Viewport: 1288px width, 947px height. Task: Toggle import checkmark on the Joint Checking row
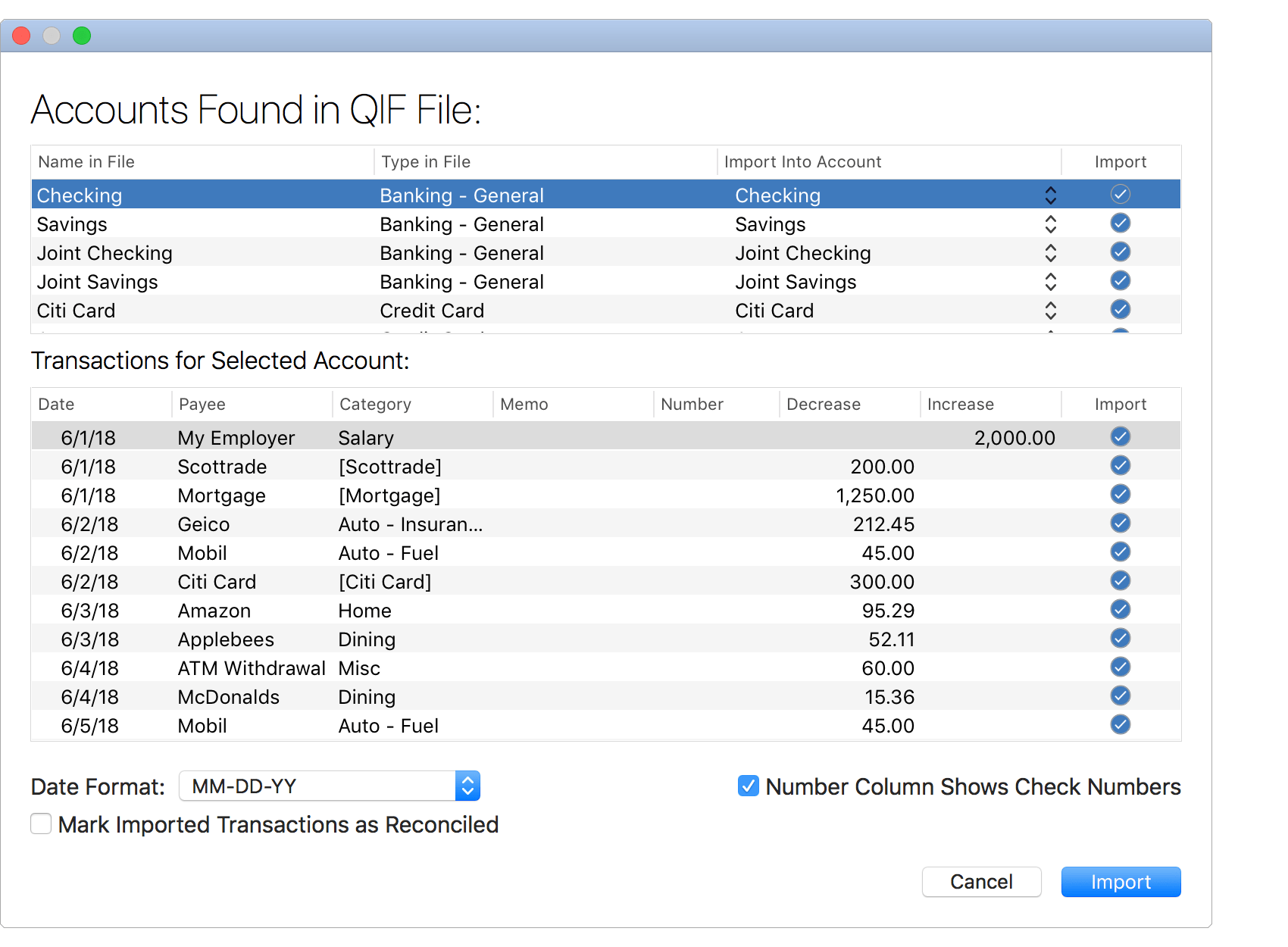(1120, 252)
